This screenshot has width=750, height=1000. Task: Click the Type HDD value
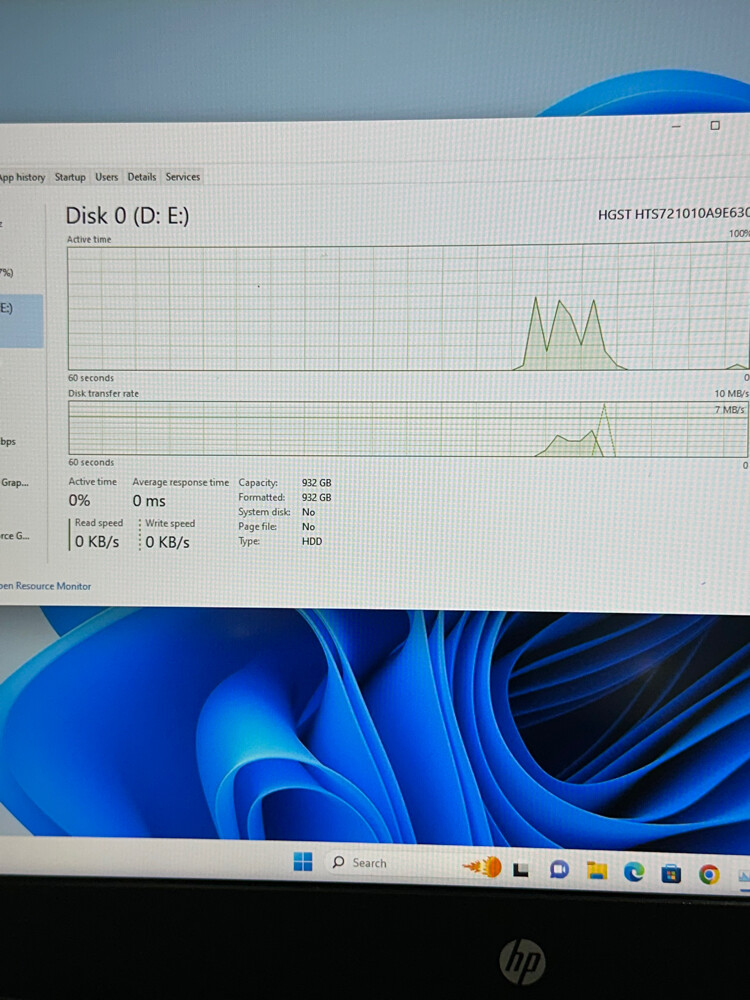312,541
